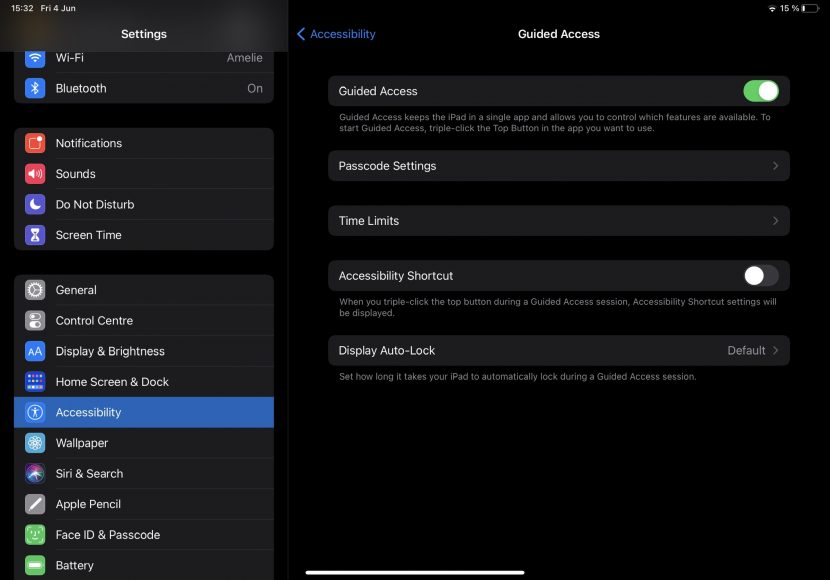Screen dimensions: 830x580
Task: Open Display & Brightness settings
Action: point(144,351)
